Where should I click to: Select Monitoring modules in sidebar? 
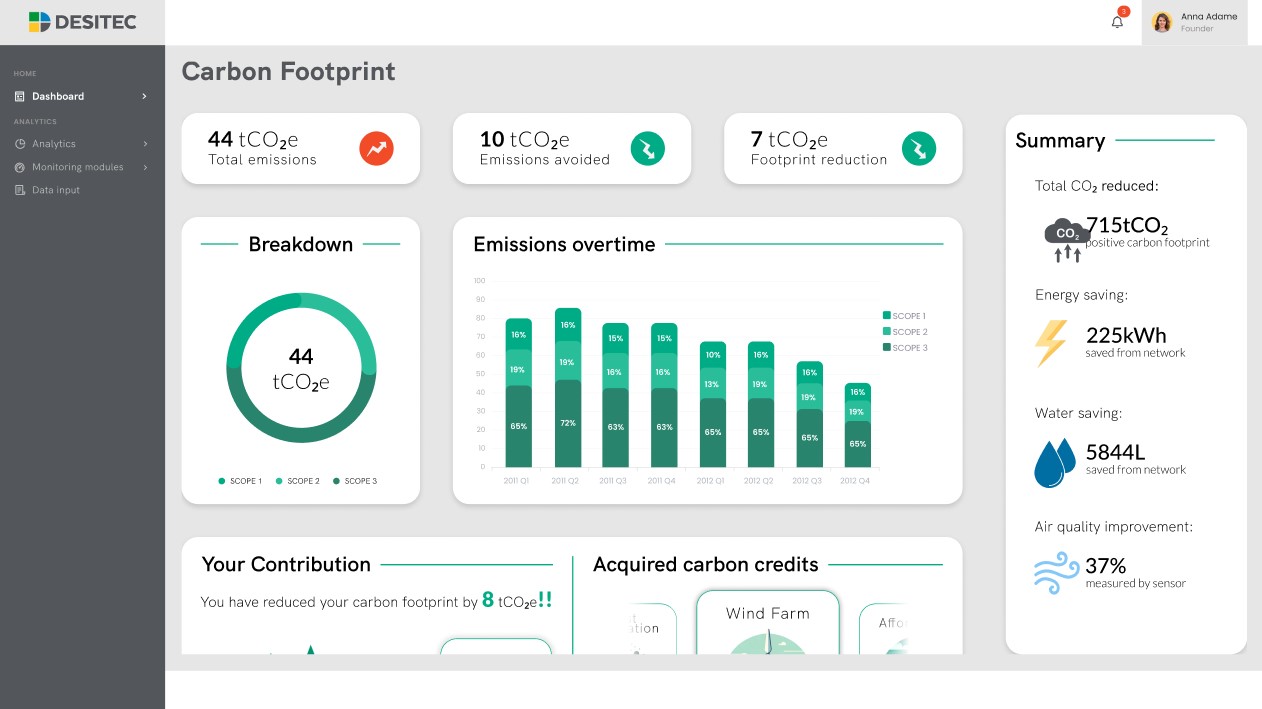click(x=77, y=167)
